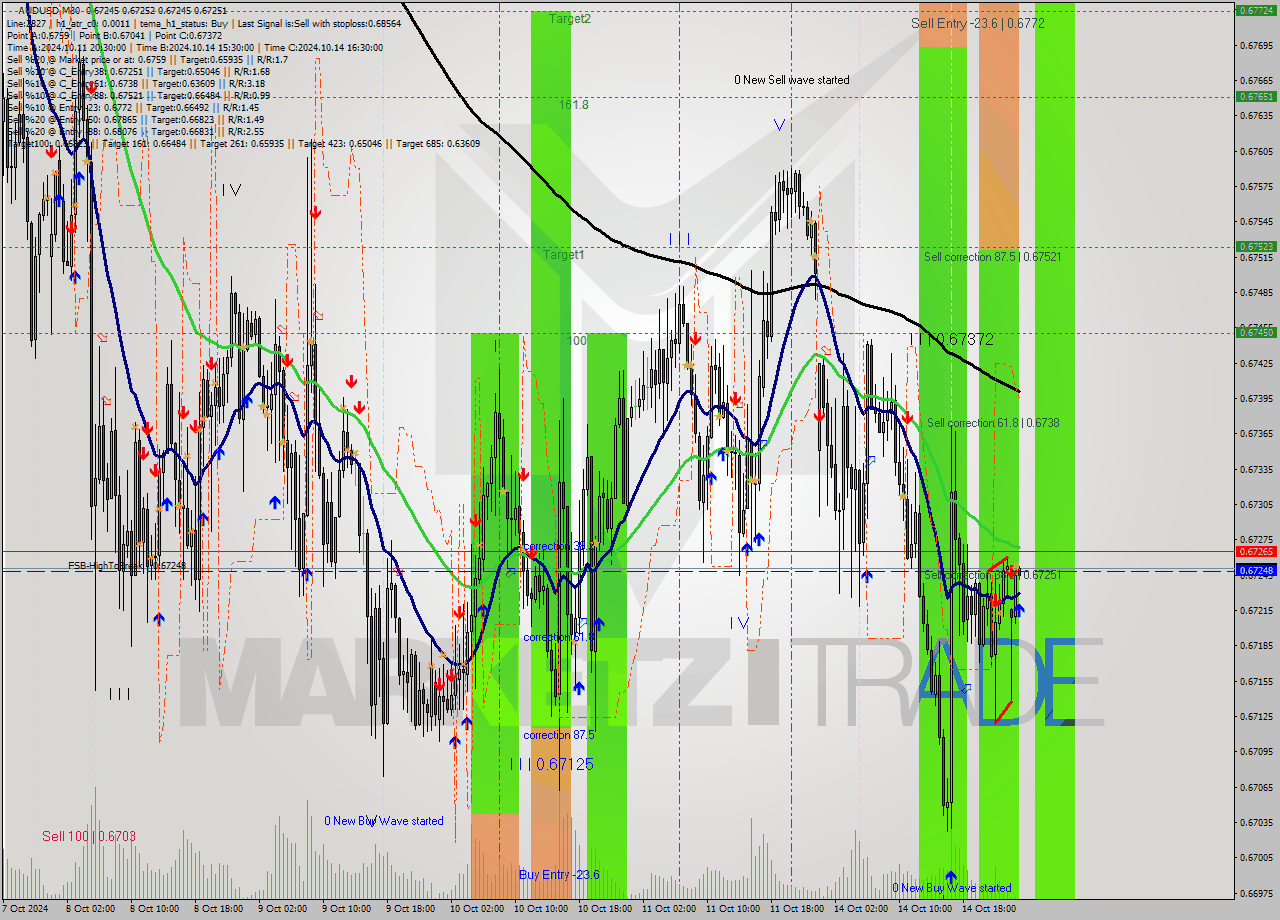Click '0 New Sell wave started' annotation
The width and height of the screenshot is (1280, 920).
[x=792, y=80]
